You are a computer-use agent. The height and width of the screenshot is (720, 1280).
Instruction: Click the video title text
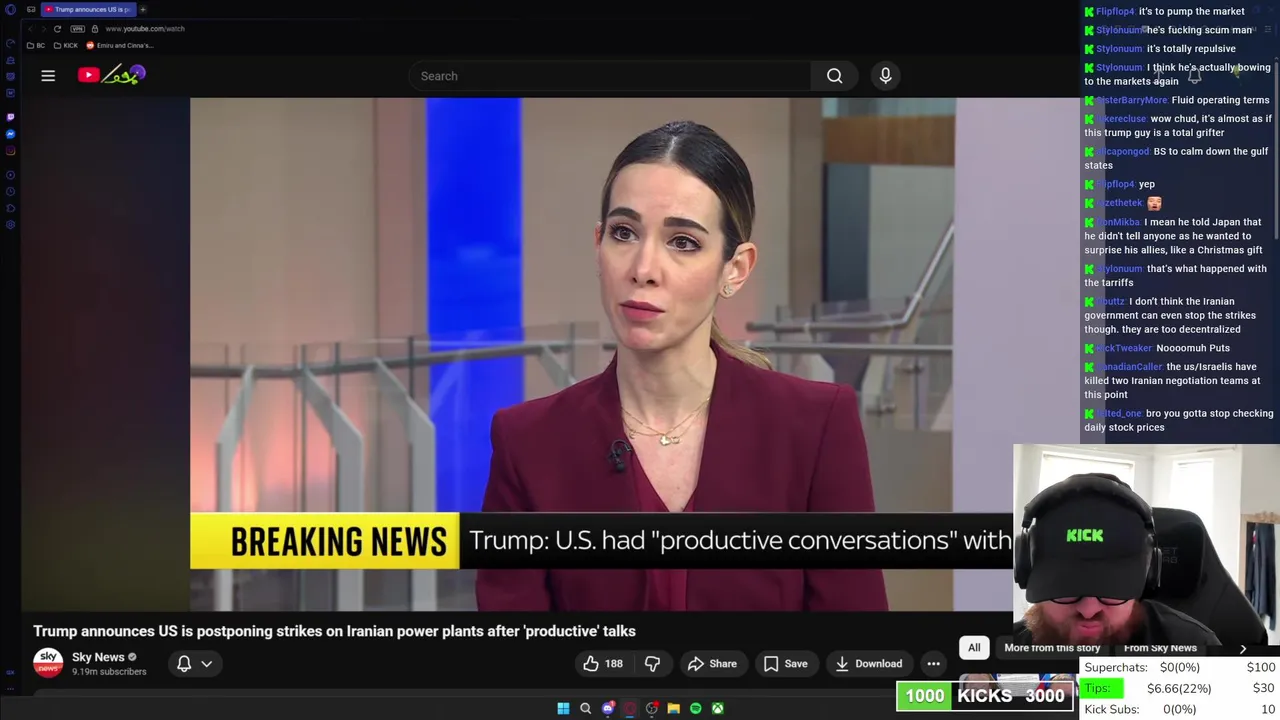pyautogui.click(x=334, y=631)
